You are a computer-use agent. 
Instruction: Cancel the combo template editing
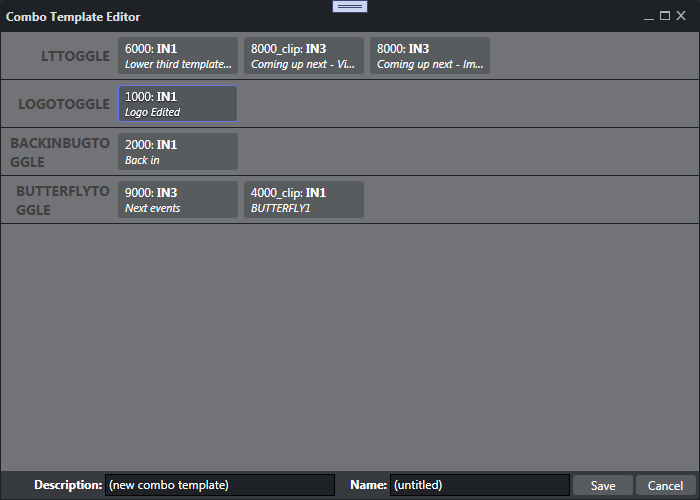click(665, 485)
